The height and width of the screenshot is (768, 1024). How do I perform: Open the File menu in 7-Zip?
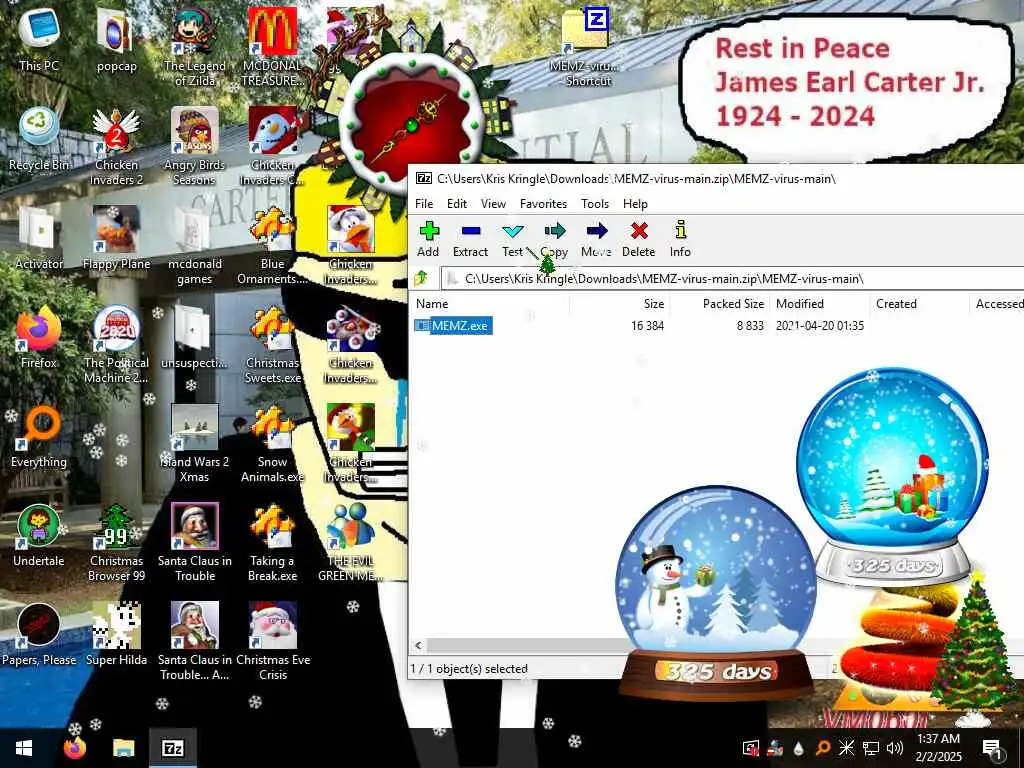tap(424, 204)
